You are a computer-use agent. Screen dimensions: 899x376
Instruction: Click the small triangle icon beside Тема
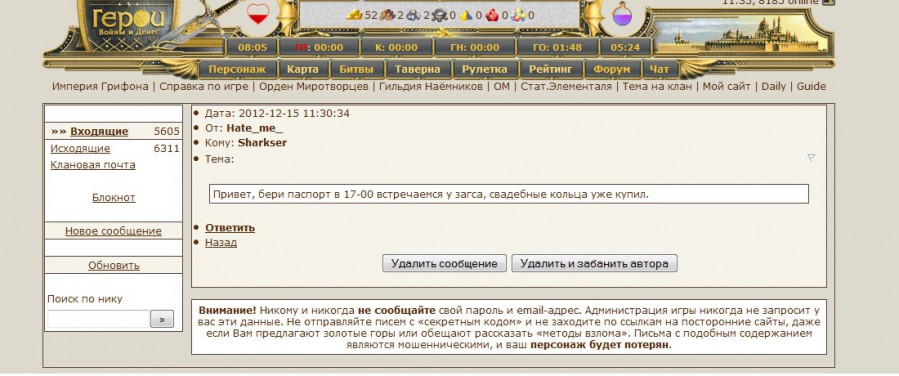(x=811, y=157)
